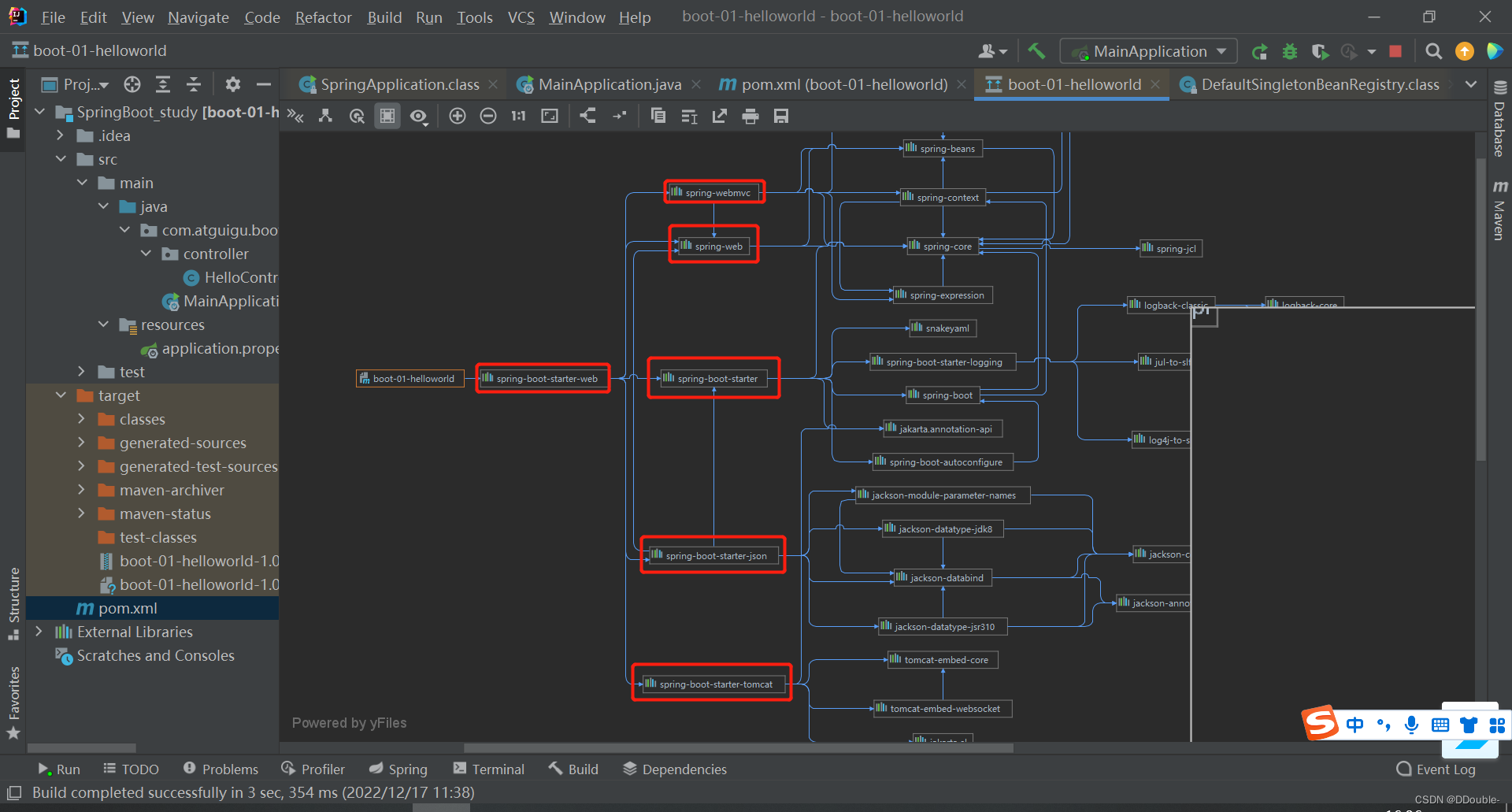Select opened file locate target icon

pyautogui.click(x=132, y=84)
